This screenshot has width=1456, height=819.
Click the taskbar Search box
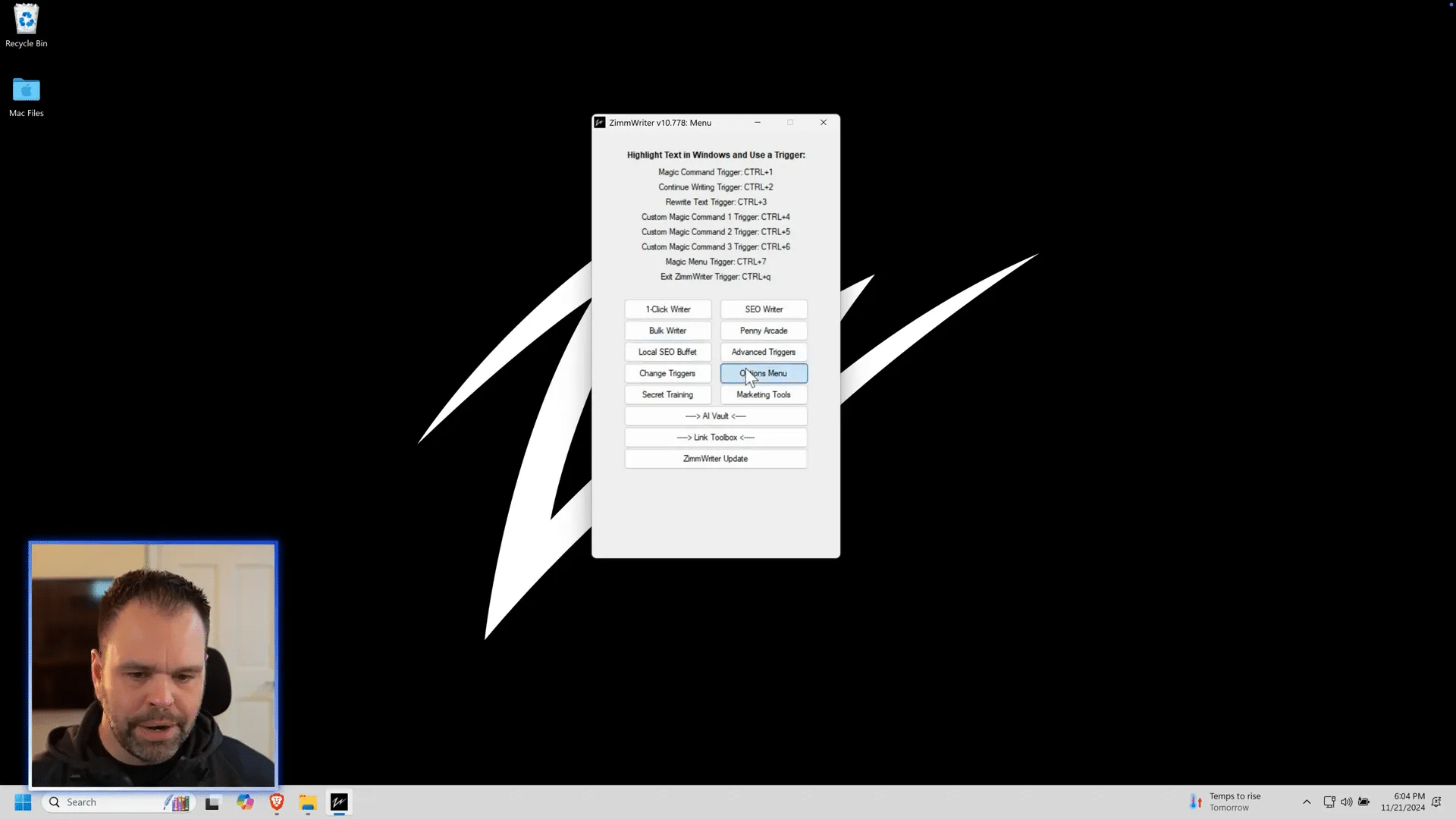pyautogui.click(x=118, y=802)
